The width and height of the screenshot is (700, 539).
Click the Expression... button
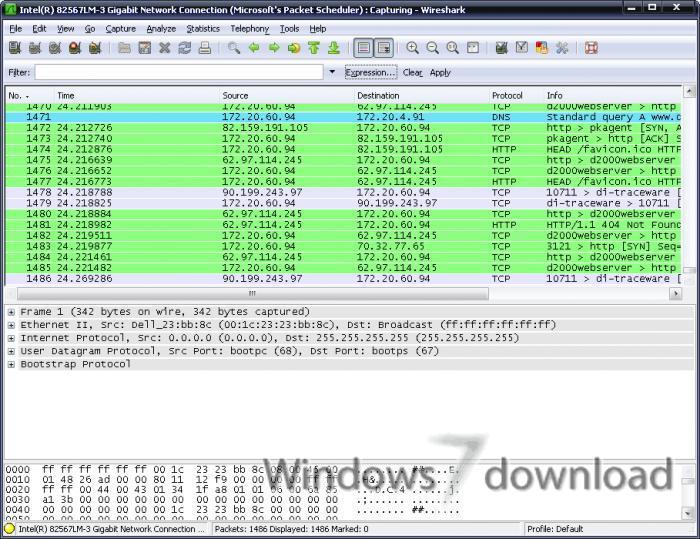pyautogui.click(x=371, y=72)
